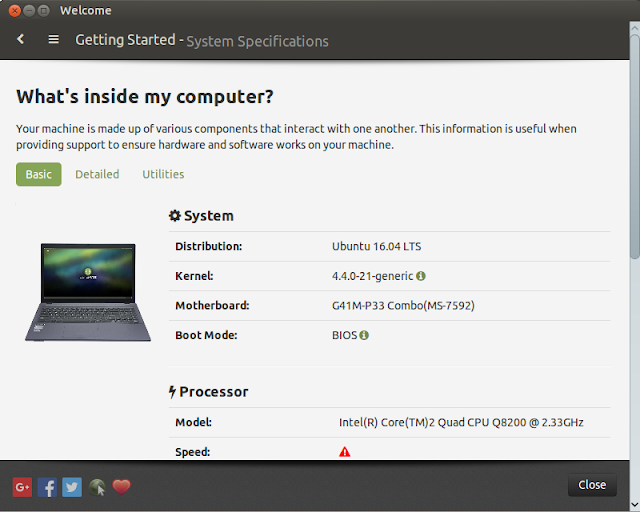Click the red heart donate icon

tap(122, 486)
